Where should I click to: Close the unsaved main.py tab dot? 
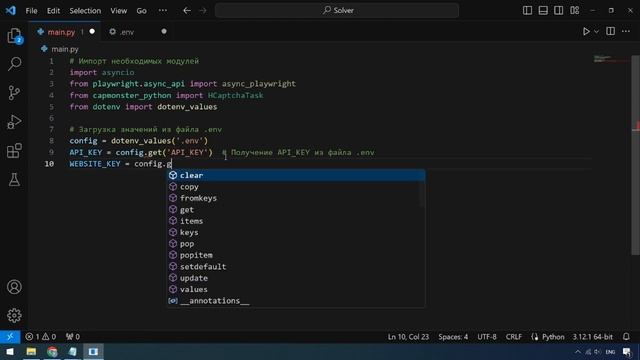coord(92,31)
